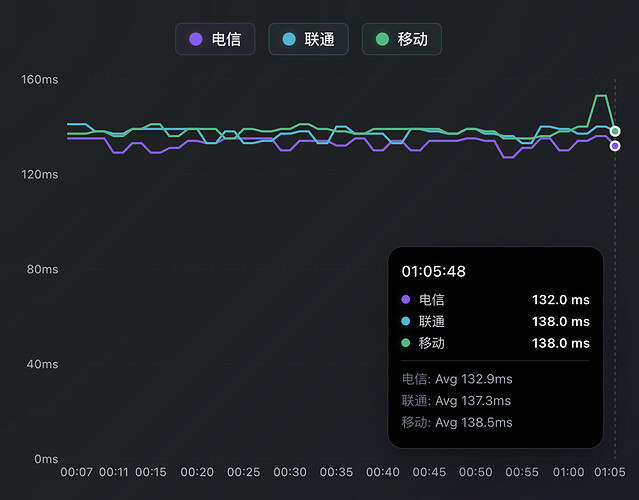639x500 pixels.
Task: Click the 01:05:48 tooltip timestamp
Action: (x=434, y=271)
